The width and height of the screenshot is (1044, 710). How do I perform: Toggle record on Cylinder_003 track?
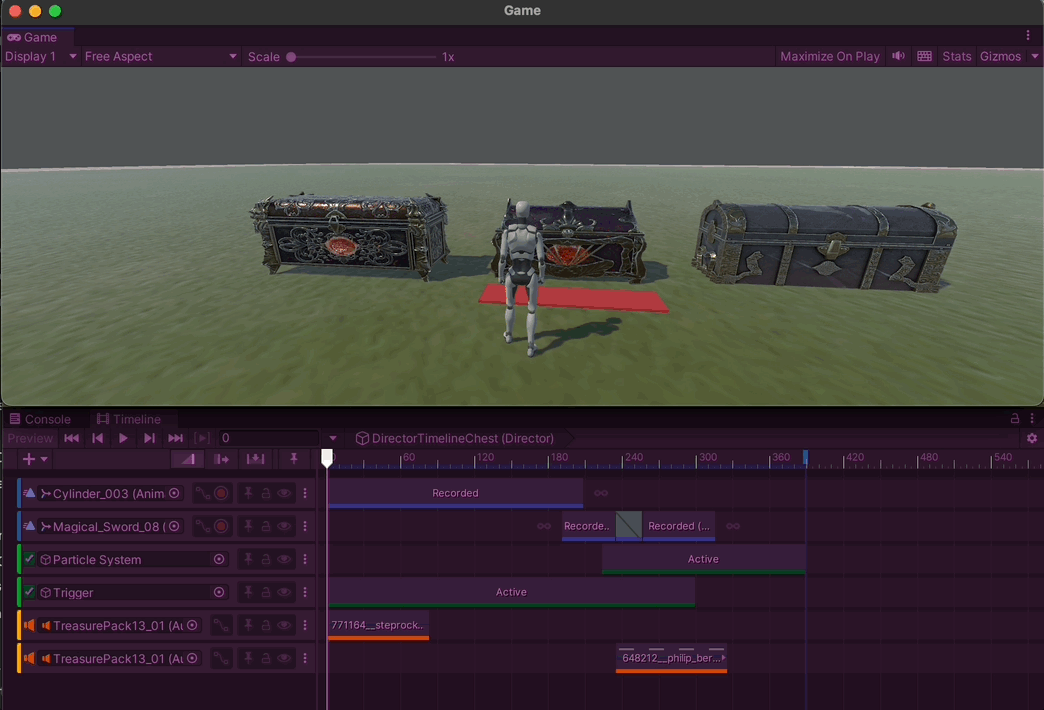[221, 494]
